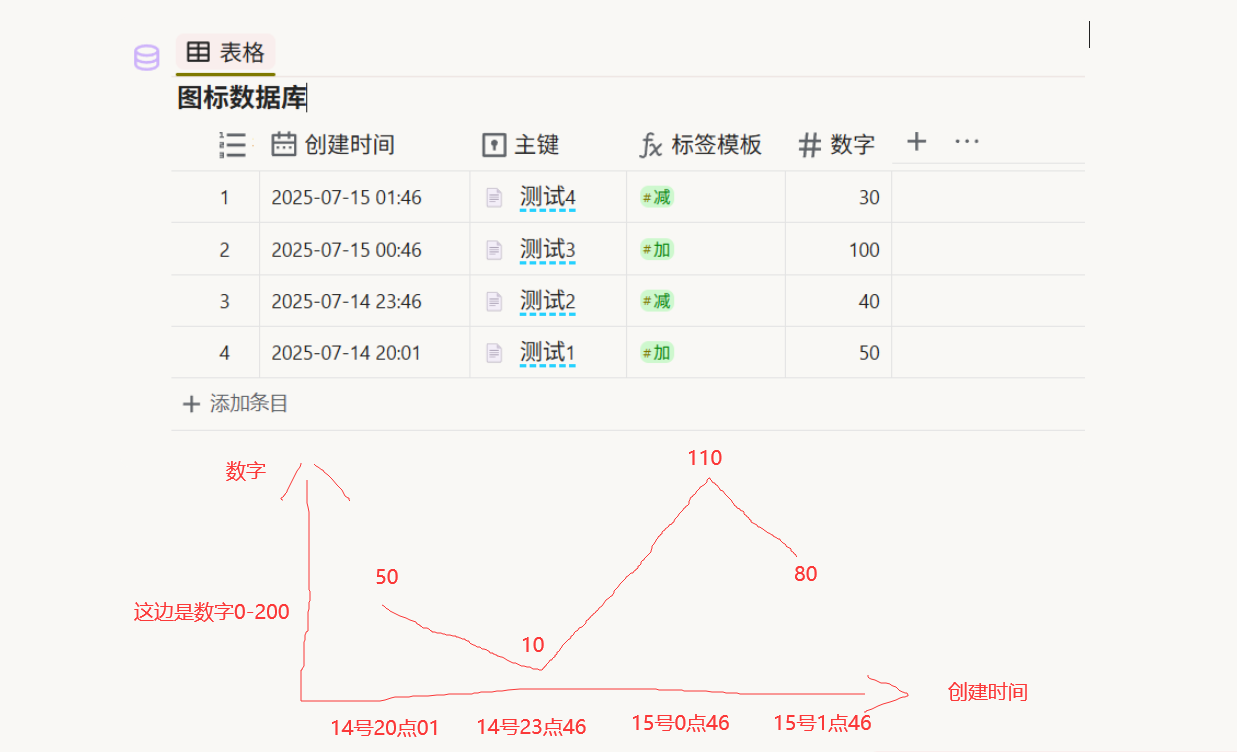
Task: Click the #加 tag in 测试1 row
Action: (657, 352)
